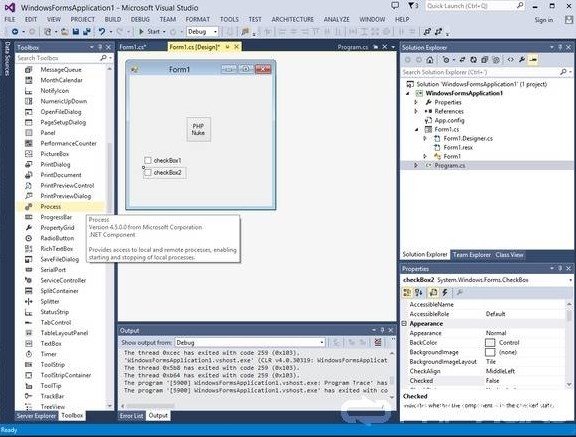Click the Solution Explorer Home icon
This screenshot has height=437, width=576.
430,60
